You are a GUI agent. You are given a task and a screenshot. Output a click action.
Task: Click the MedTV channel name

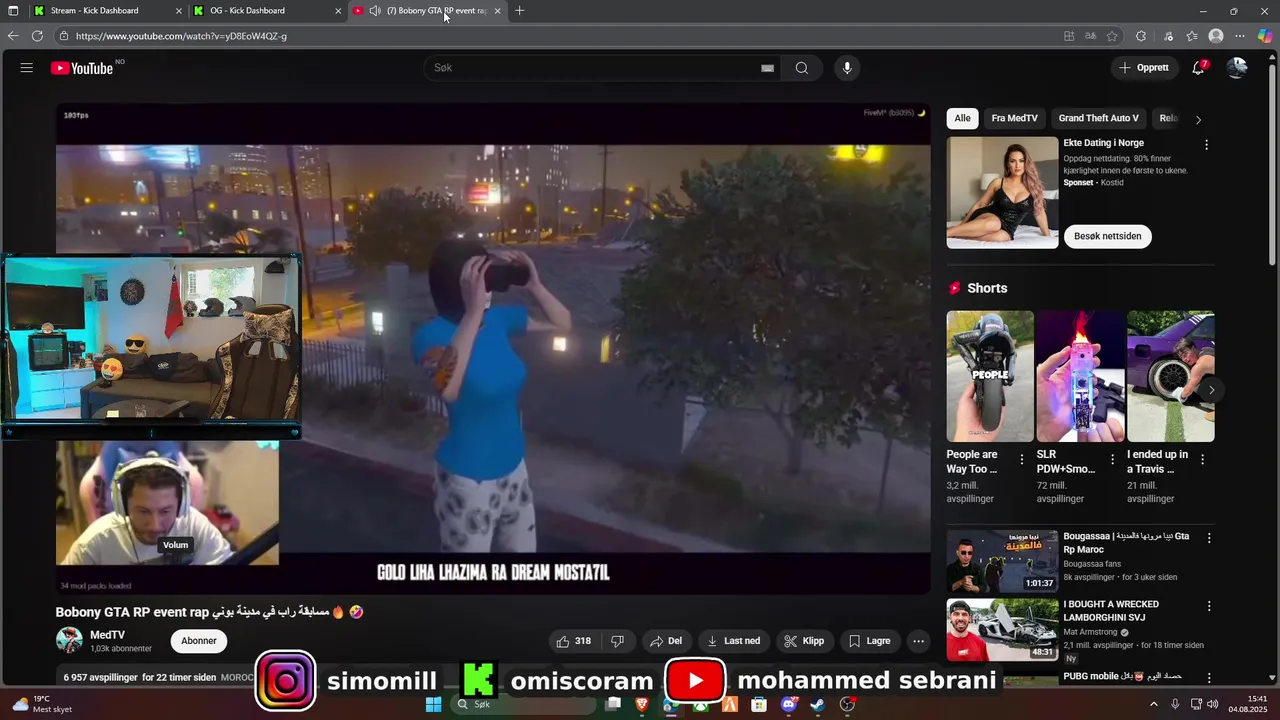(108, 635)
